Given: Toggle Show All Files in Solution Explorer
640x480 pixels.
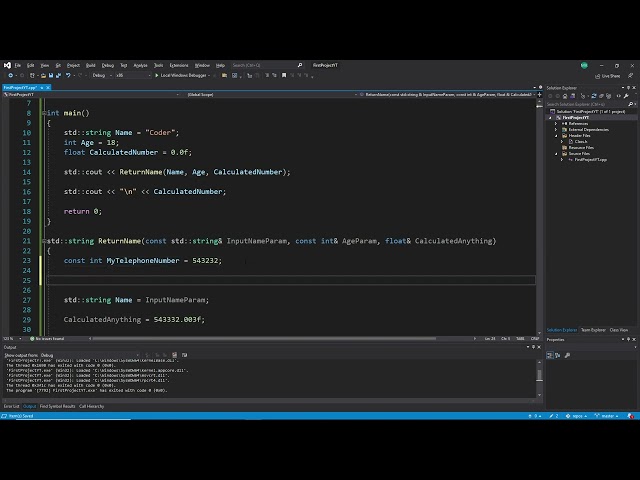Looking at the screenshot, I should pos(609,96).
